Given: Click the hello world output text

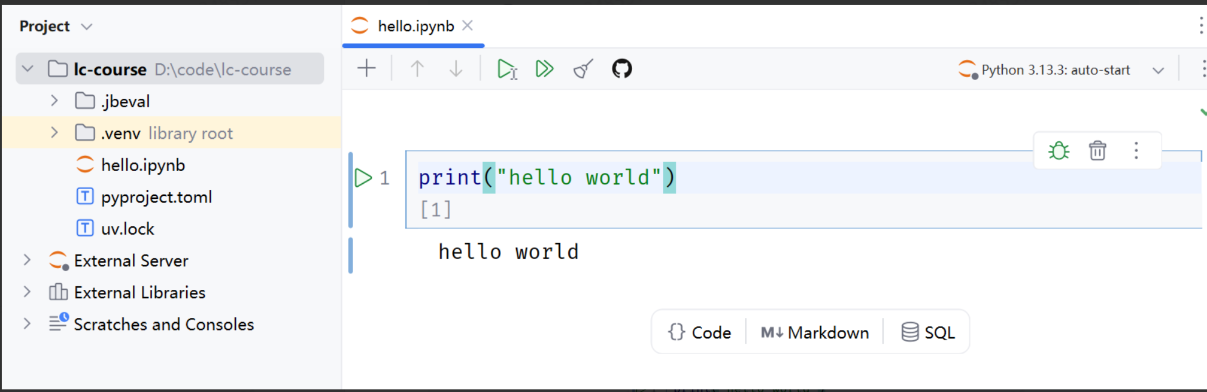Looking at the screenshot, I should point(508,252).
